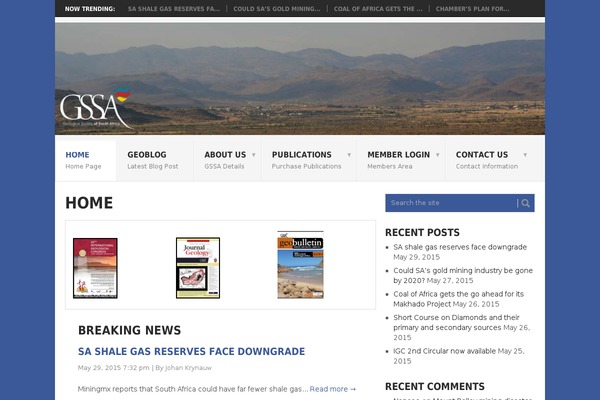The width and height of the screenshot is (600, 400).
Task: Open recent post 'SA shale gas reserves face downgrade'
Action: (460, 247)
